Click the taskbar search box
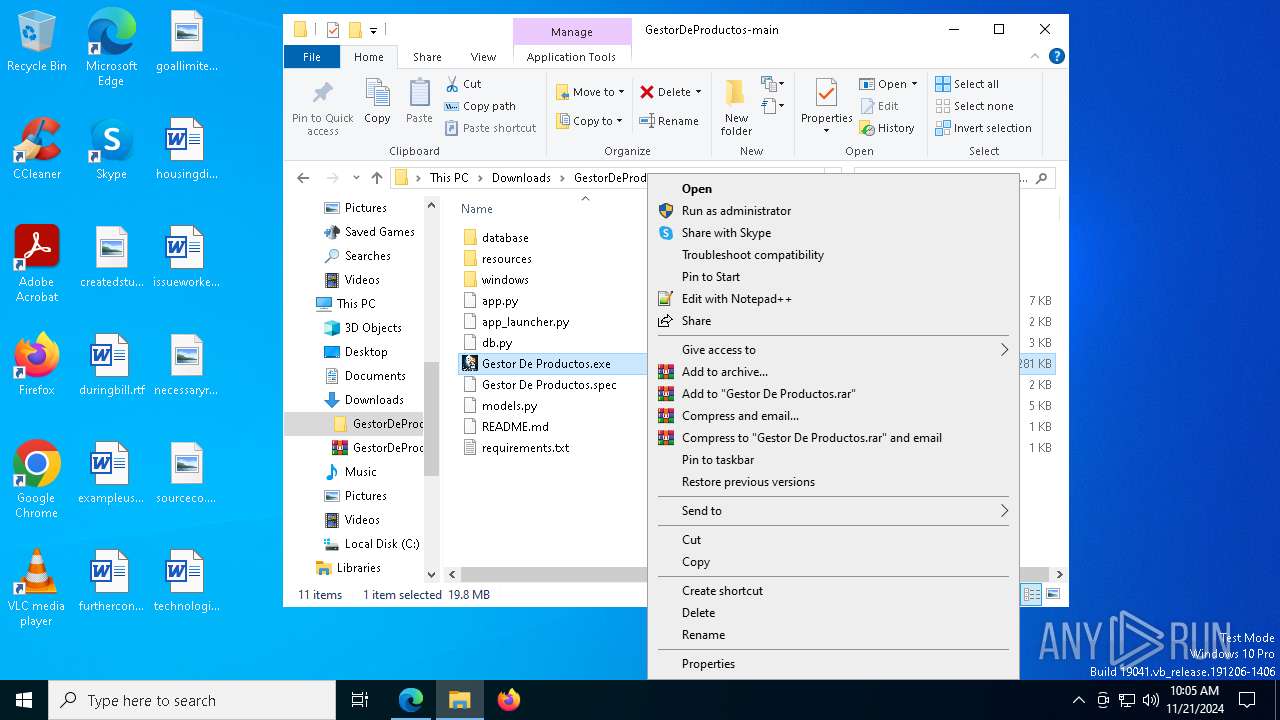The image size is (1280, 720). [x=192, y=700]
